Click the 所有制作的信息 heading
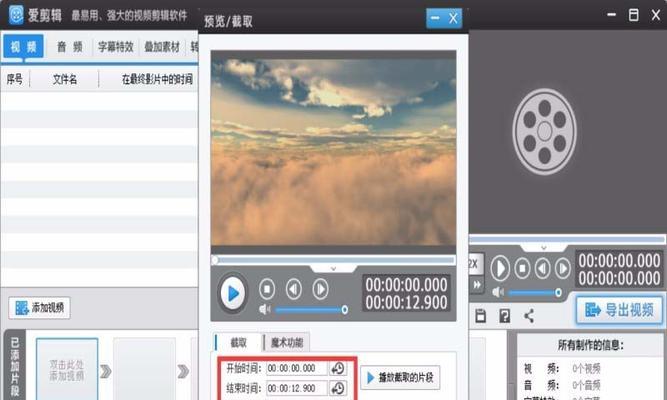 click(590, 345)
